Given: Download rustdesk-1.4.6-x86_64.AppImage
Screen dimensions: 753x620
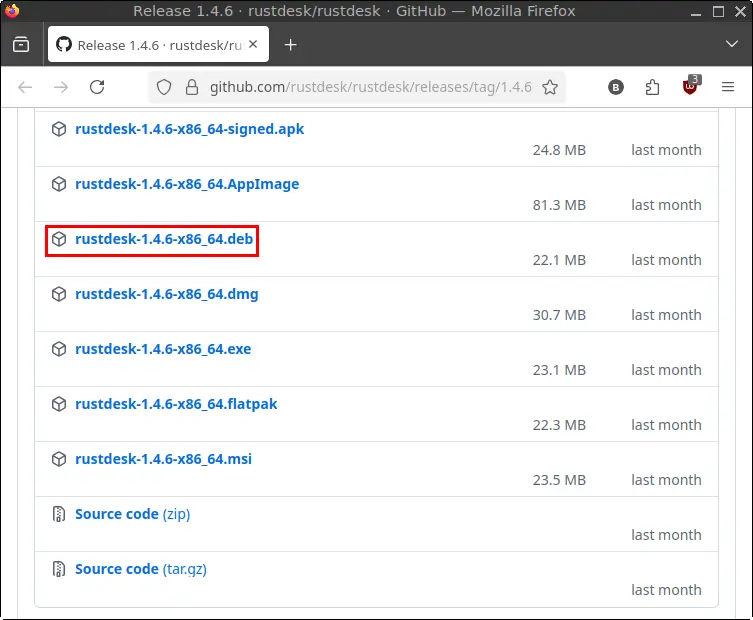Looking at the screenshot, I should [x=187, y=184].
